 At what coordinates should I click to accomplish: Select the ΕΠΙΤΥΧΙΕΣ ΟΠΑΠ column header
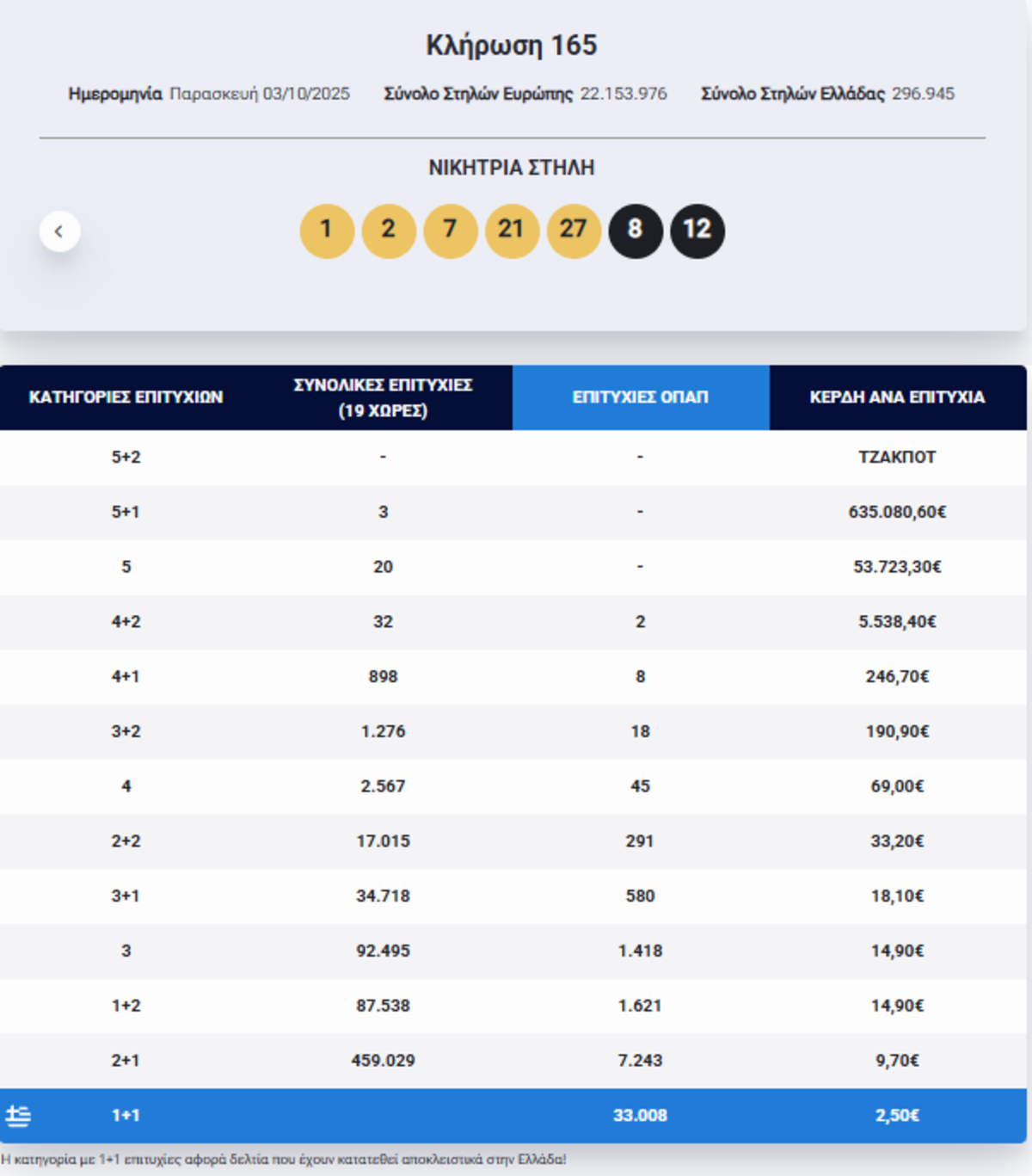coord(641,397)
